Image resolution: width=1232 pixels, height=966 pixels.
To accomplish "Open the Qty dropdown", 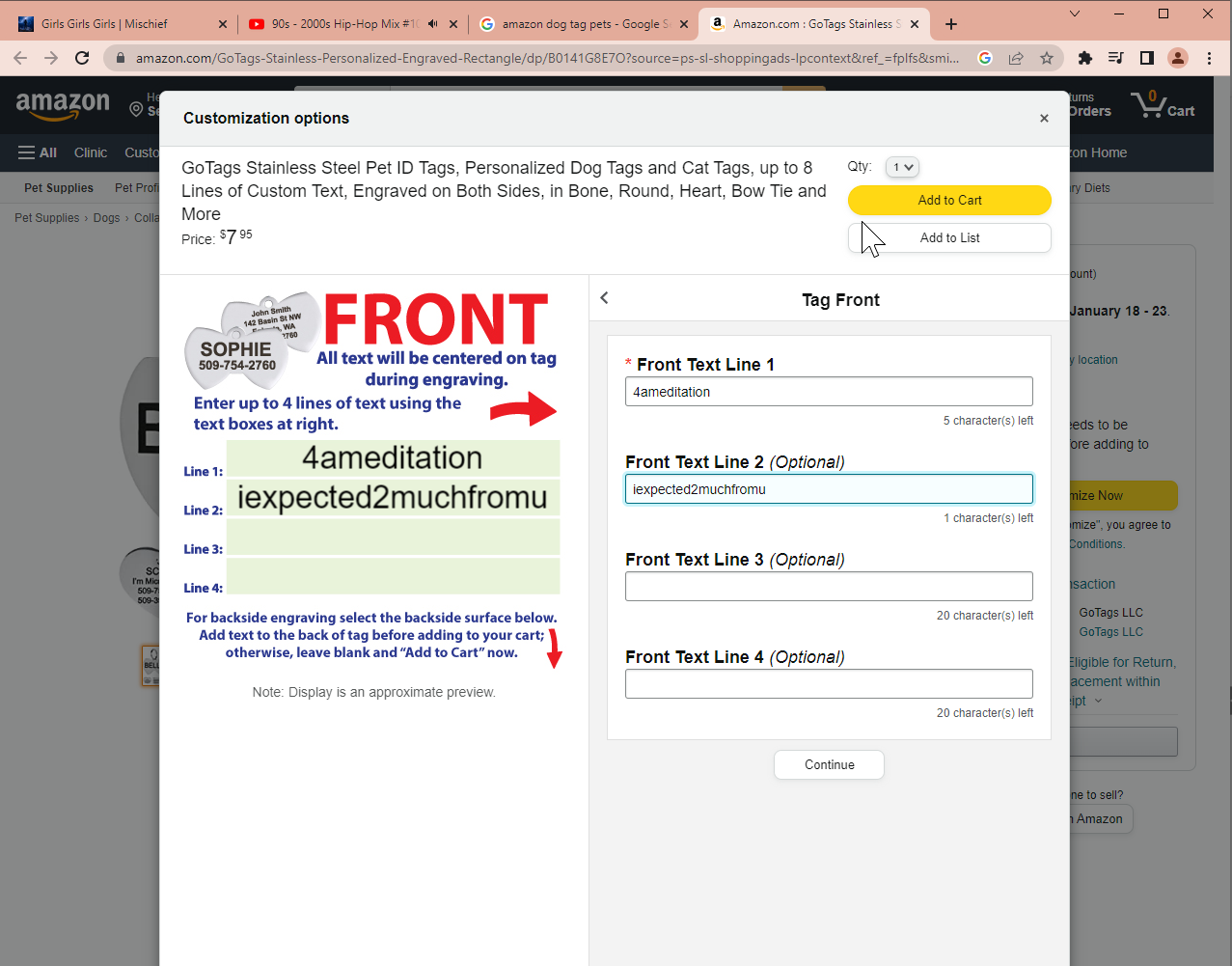I will 902,167.
